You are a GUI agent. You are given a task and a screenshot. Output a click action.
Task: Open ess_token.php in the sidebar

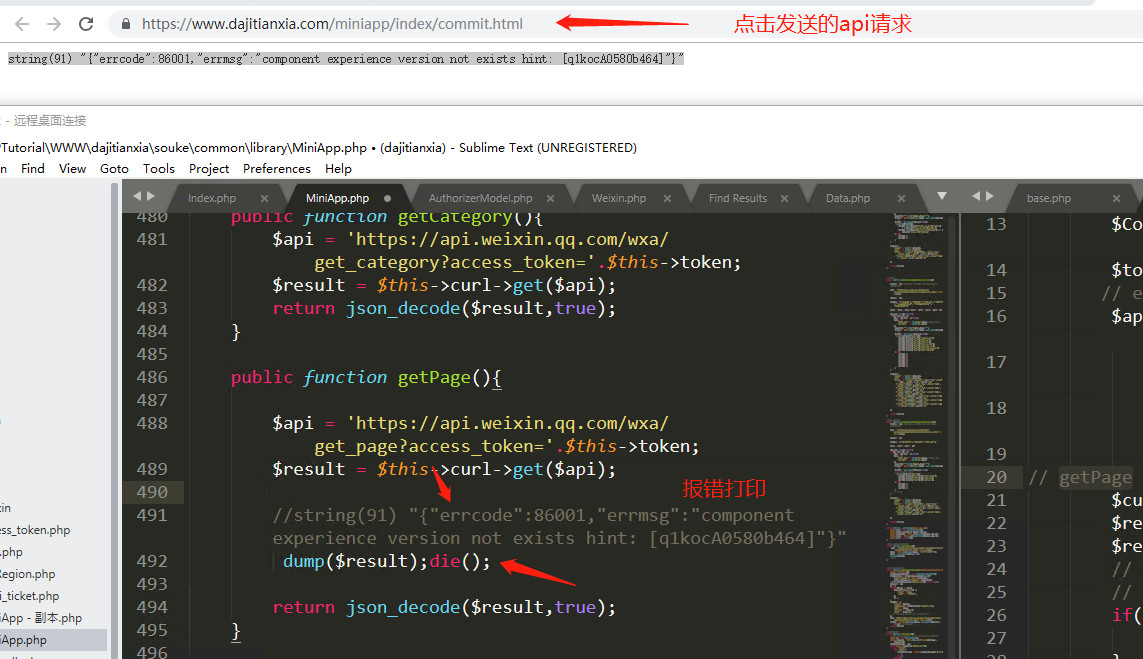pos(35,530)
